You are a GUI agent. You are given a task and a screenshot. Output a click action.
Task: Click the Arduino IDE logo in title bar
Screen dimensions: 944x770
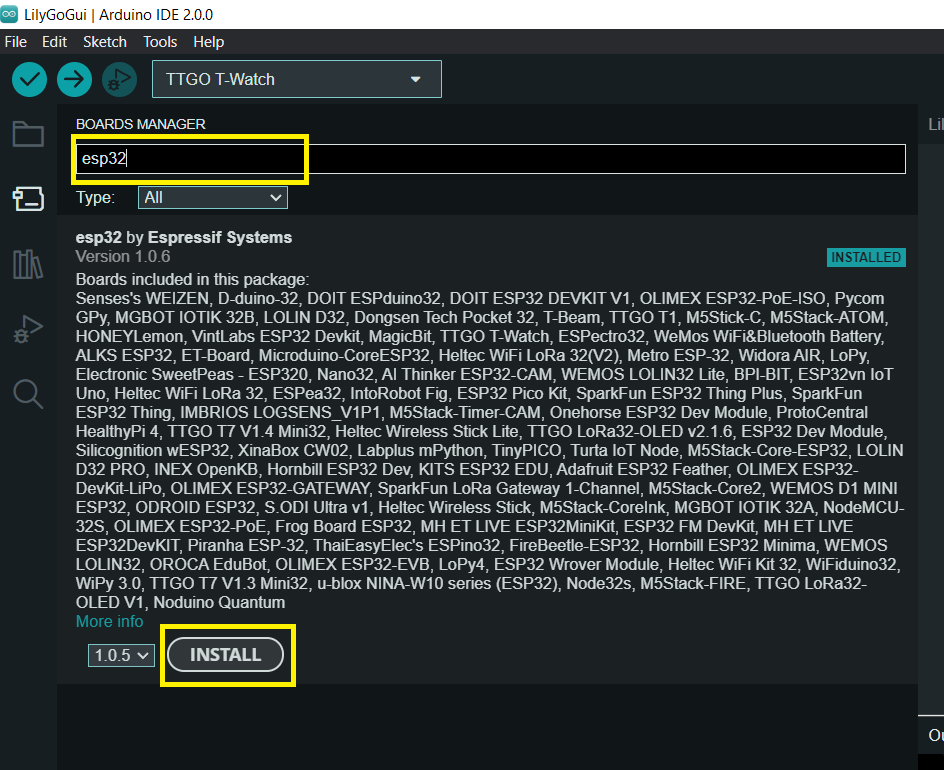[x=9, y=14]
